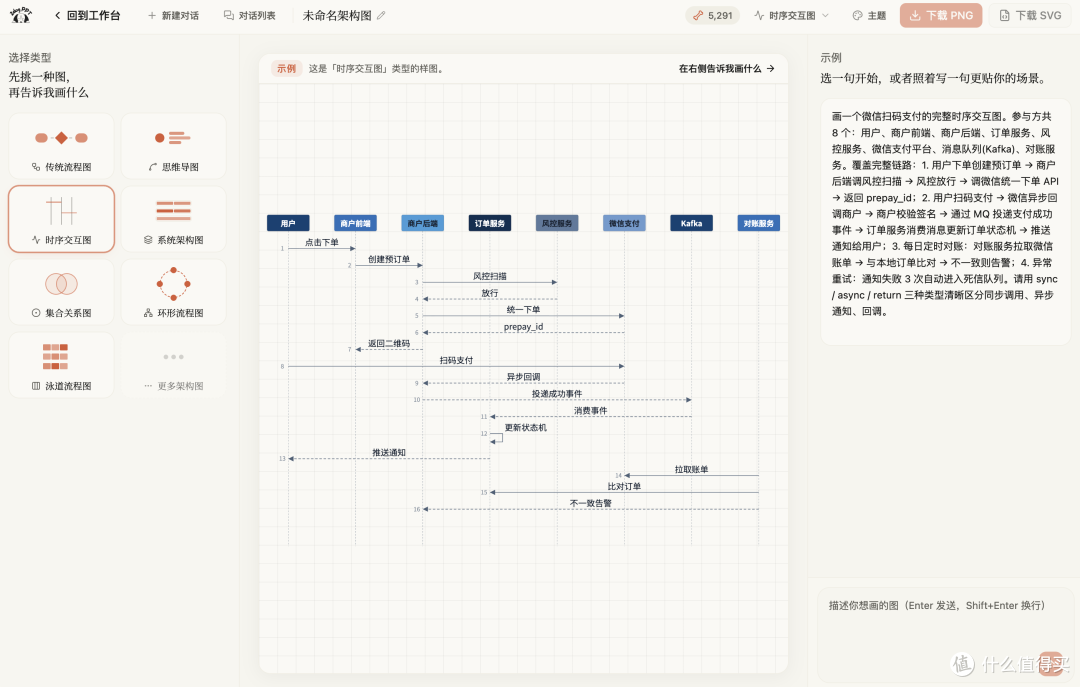Select the 时序交互图 diagram type card
The height and width of the screenshot is (687, 1080).
61,219
